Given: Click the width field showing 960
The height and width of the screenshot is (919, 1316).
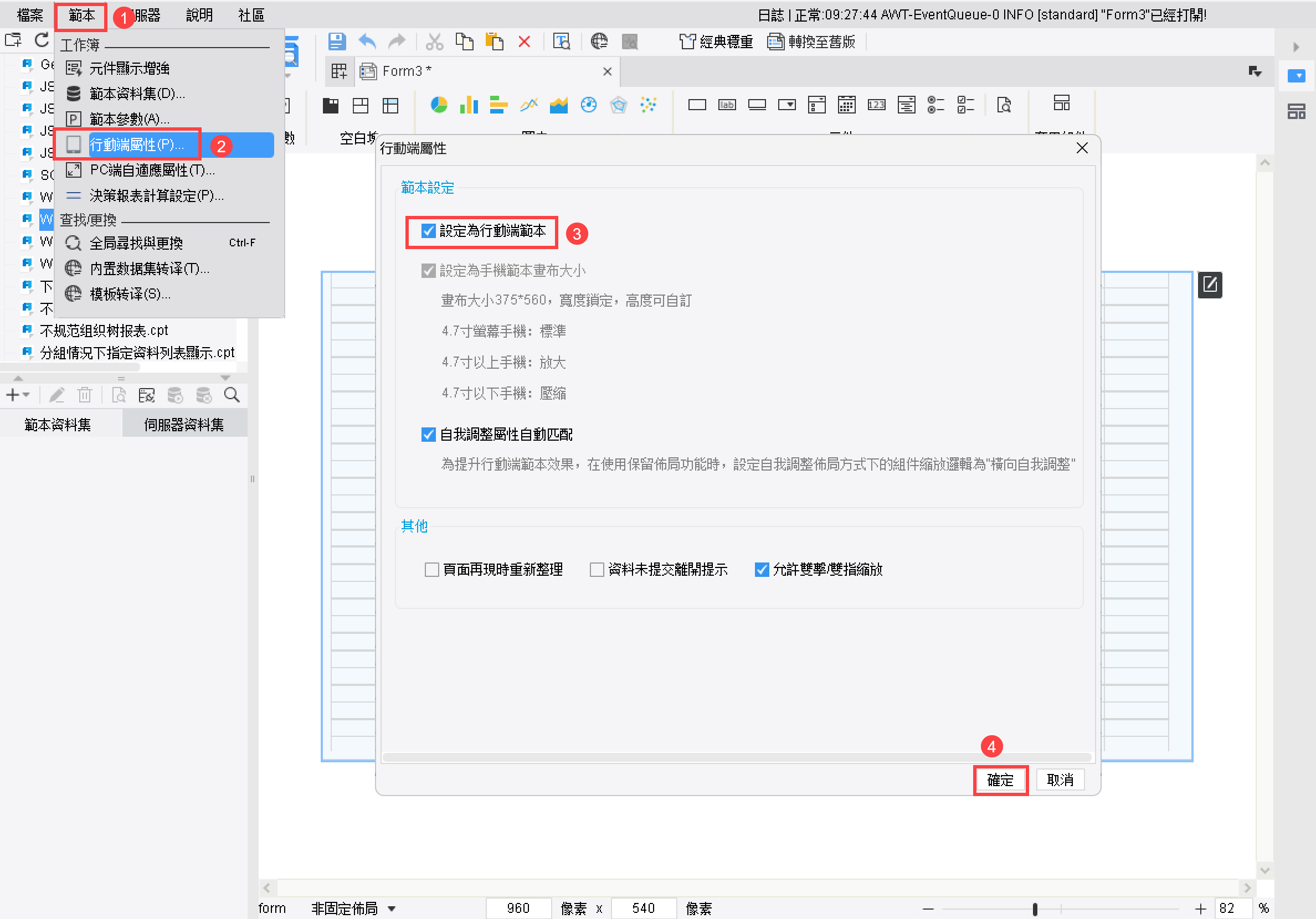Looking at the screenshot, I should pos(518,908).
